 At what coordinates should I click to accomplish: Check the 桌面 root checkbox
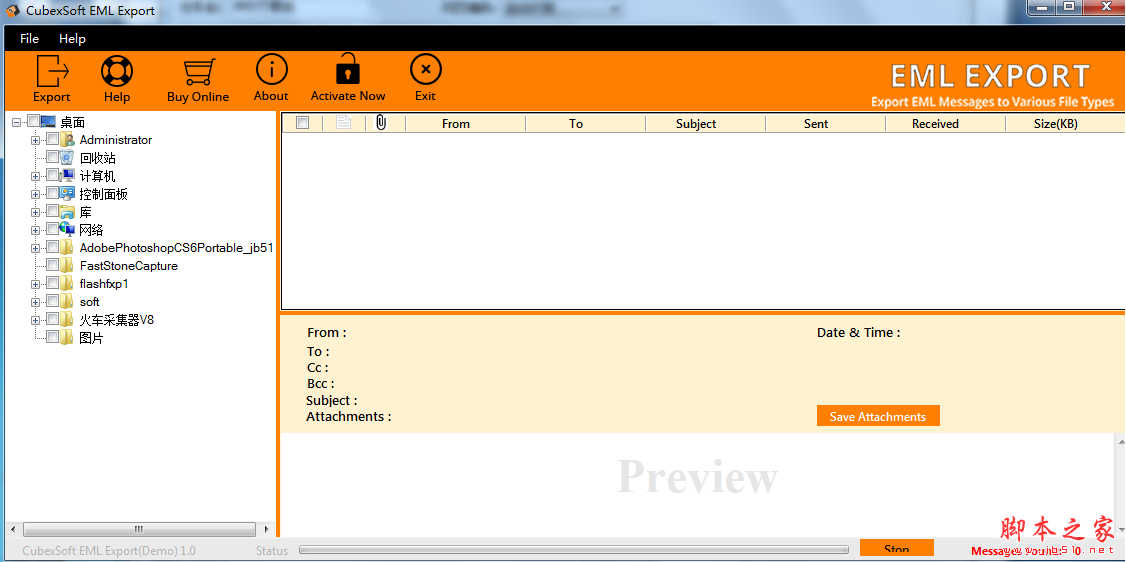(34, 121)
